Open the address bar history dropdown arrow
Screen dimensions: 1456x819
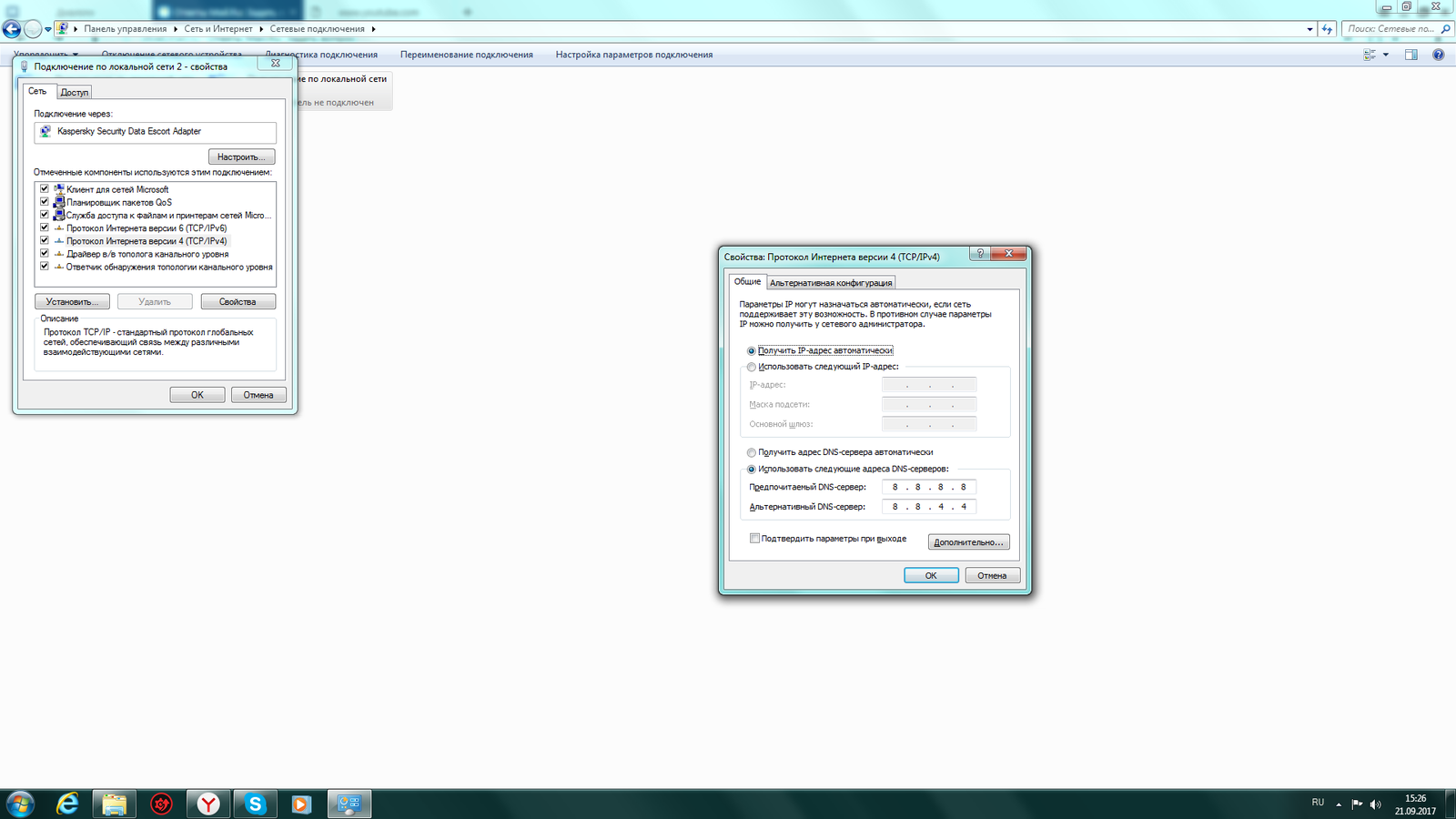[1309, 29]
